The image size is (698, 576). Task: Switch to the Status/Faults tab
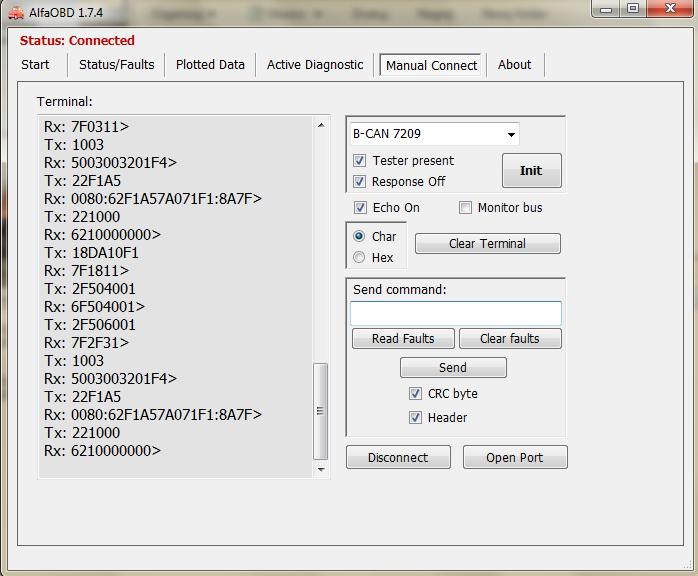point(117,65)
